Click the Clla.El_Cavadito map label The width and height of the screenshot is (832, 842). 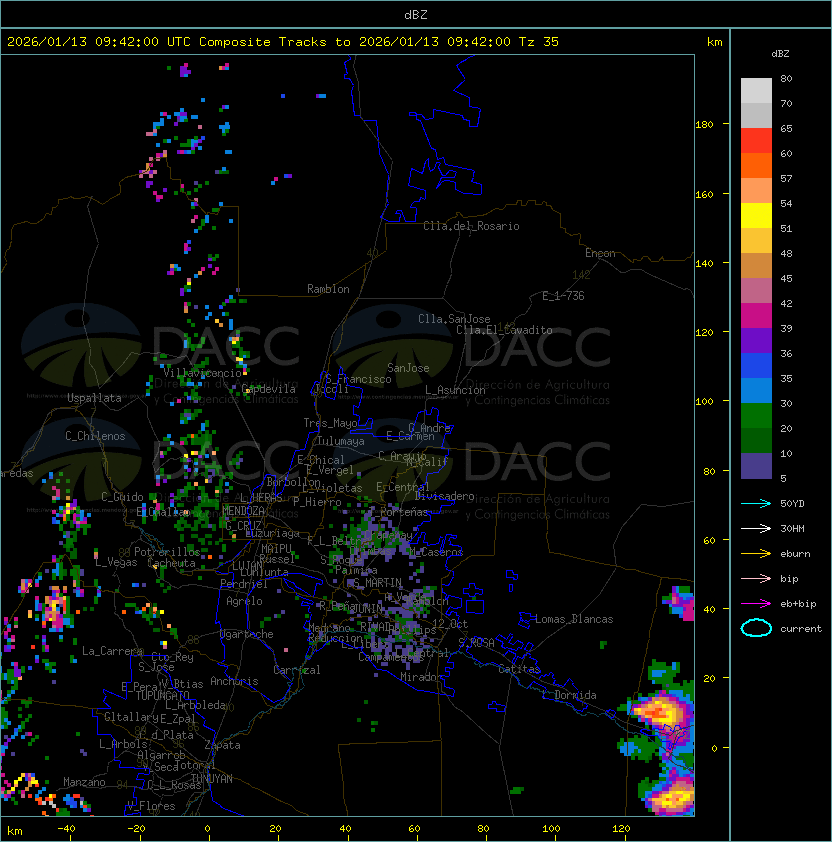coord(504,330)
